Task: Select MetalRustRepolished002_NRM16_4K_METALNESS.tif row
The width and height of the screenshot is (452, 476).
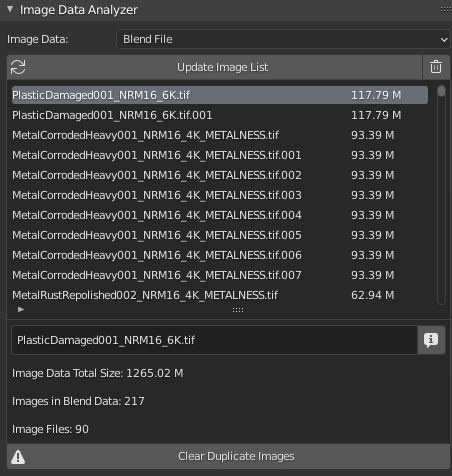Action: tap(220, 295)
